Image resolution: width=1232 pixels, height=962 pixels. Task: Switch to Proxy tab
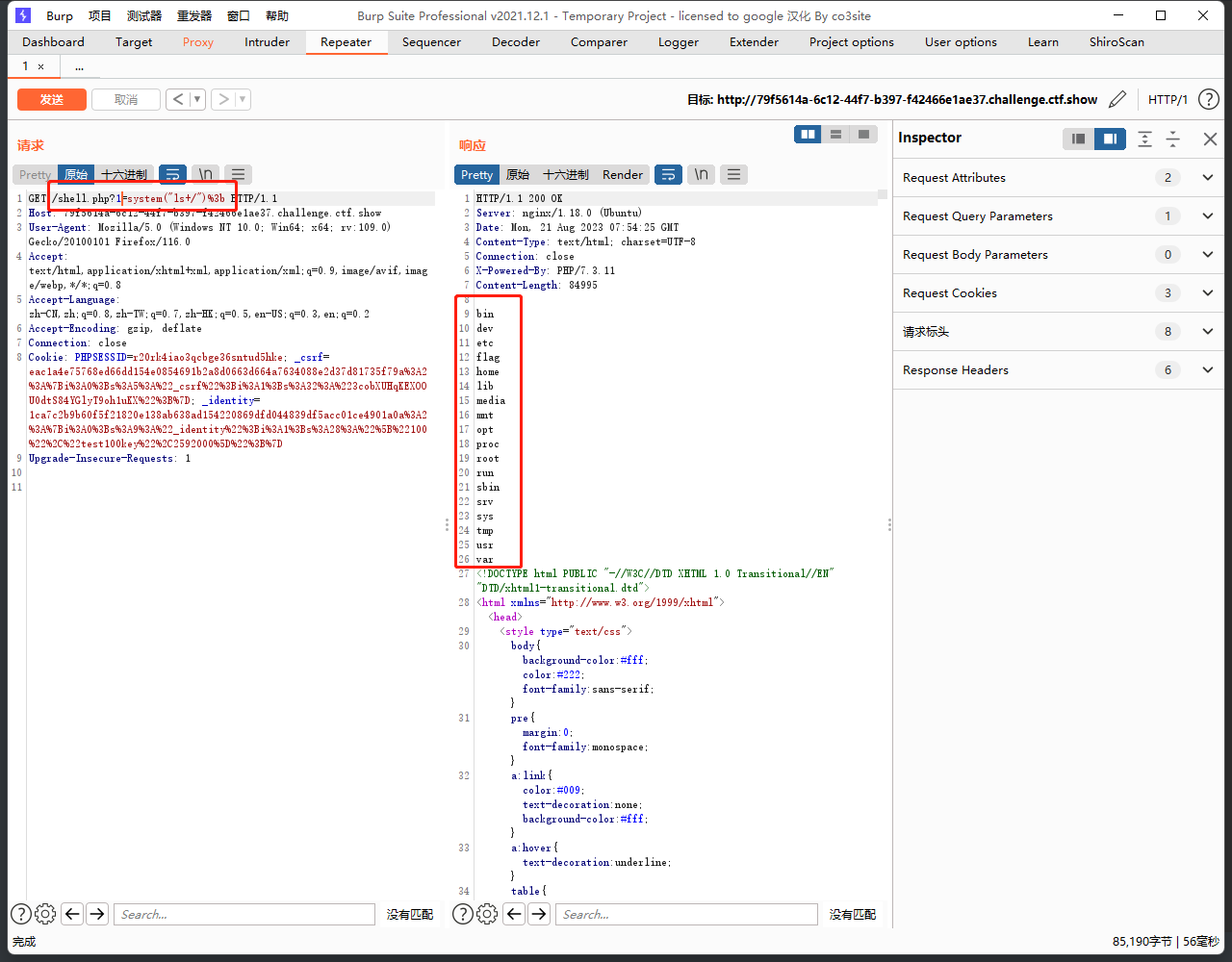[x=198, y=41]
